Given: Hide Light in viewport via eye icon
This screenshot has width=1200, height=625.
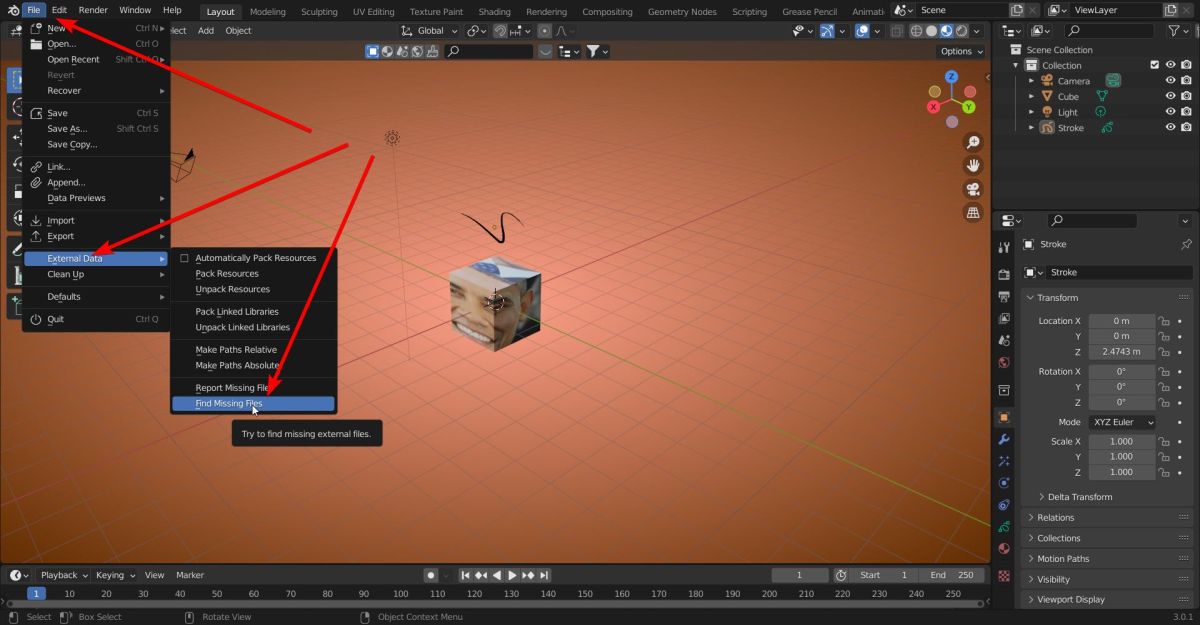Looking at the screenshot, I should click(1170, 112).
